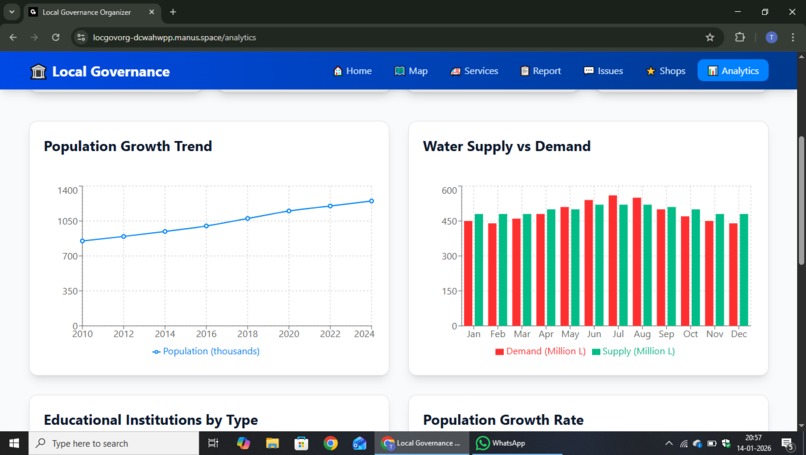
Task: Open the browser extensions puzzle icon
Action: 740,37
